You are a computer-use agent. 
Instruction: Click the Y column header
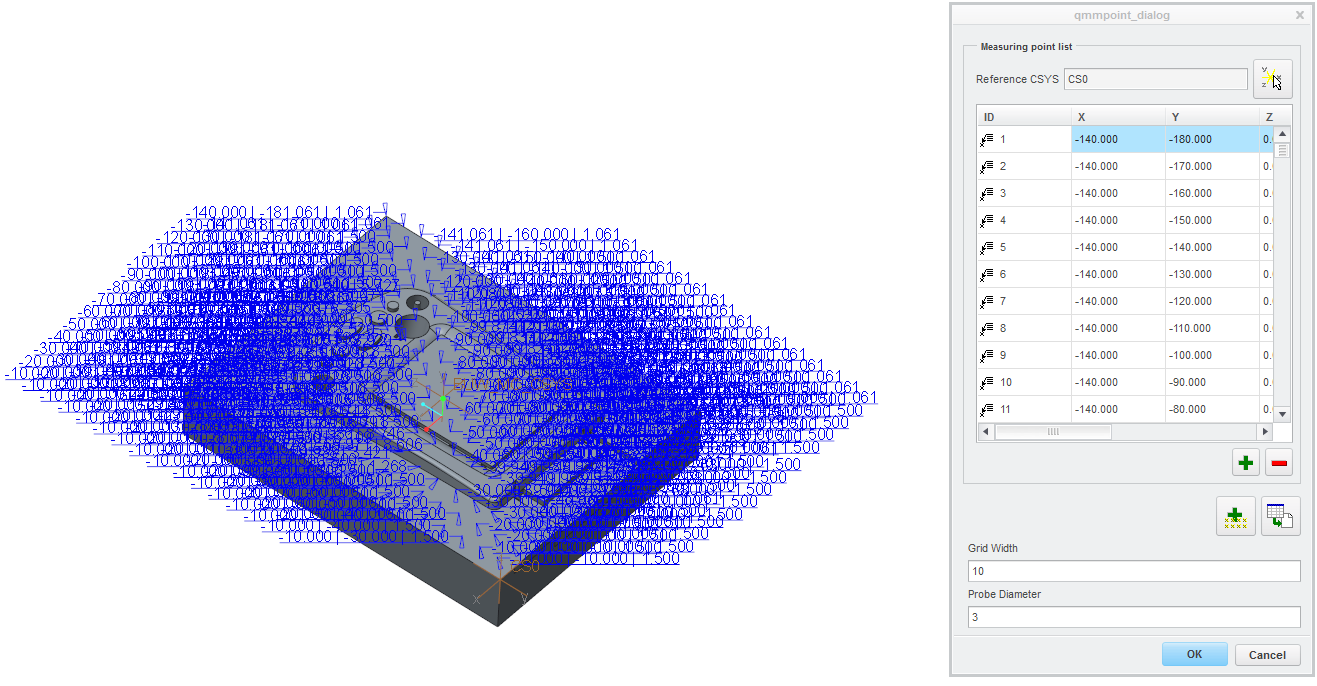1211,117
